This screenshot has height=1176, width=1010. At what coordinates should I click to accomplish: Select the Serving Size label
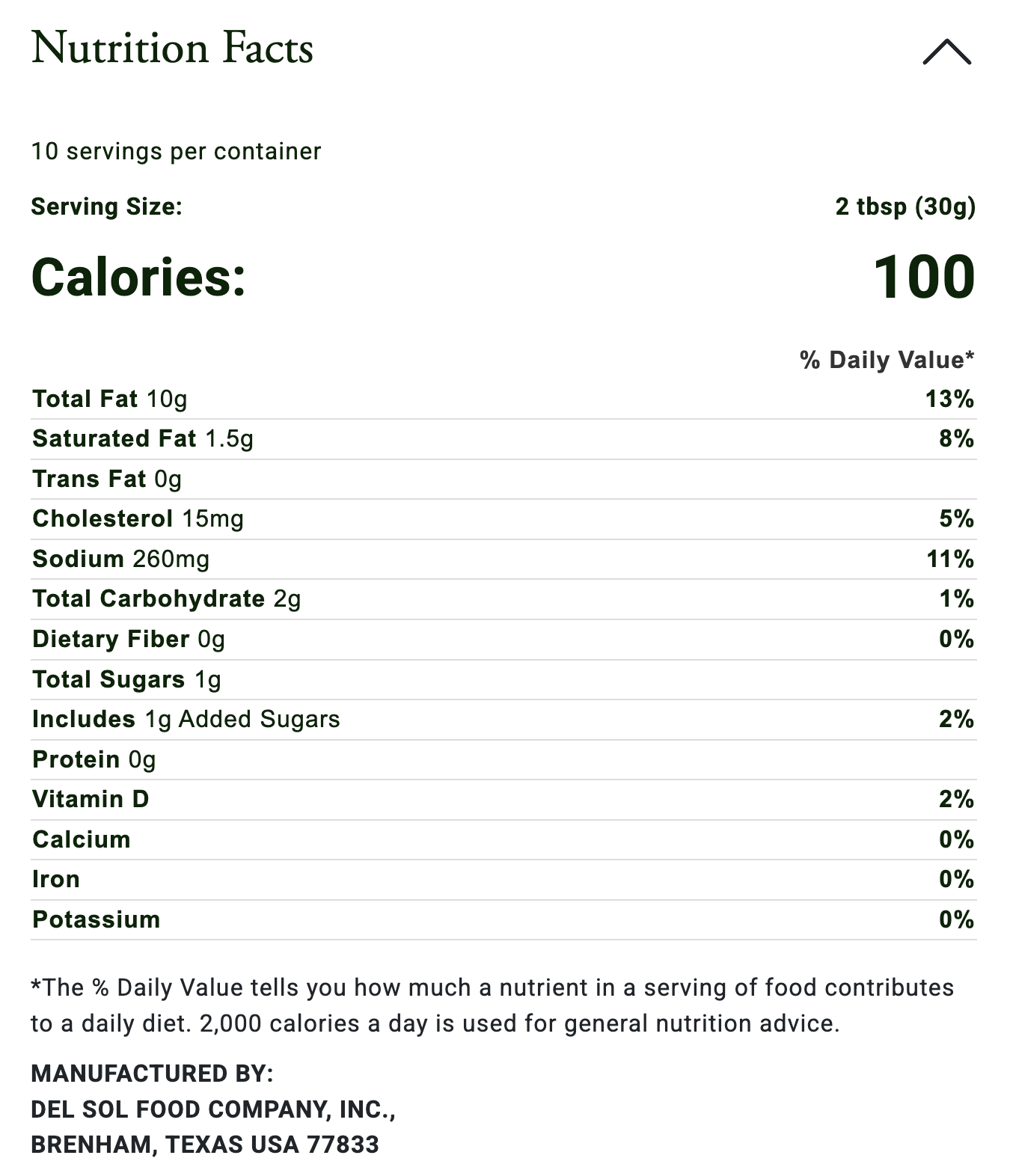(x=106, y=206)
